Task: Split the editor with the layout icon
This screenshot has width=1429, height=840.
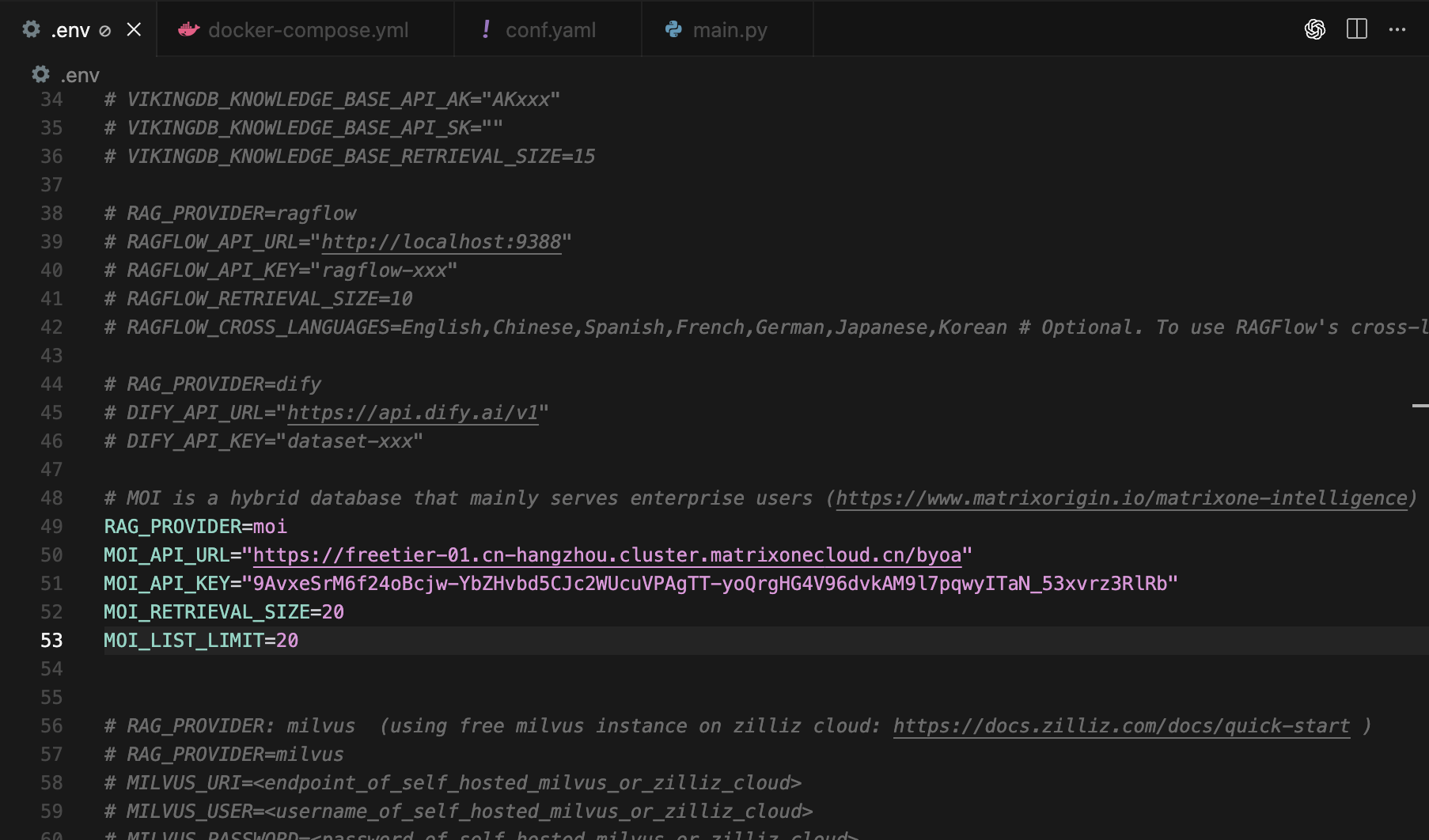Action: click(x=1357, y=29)
